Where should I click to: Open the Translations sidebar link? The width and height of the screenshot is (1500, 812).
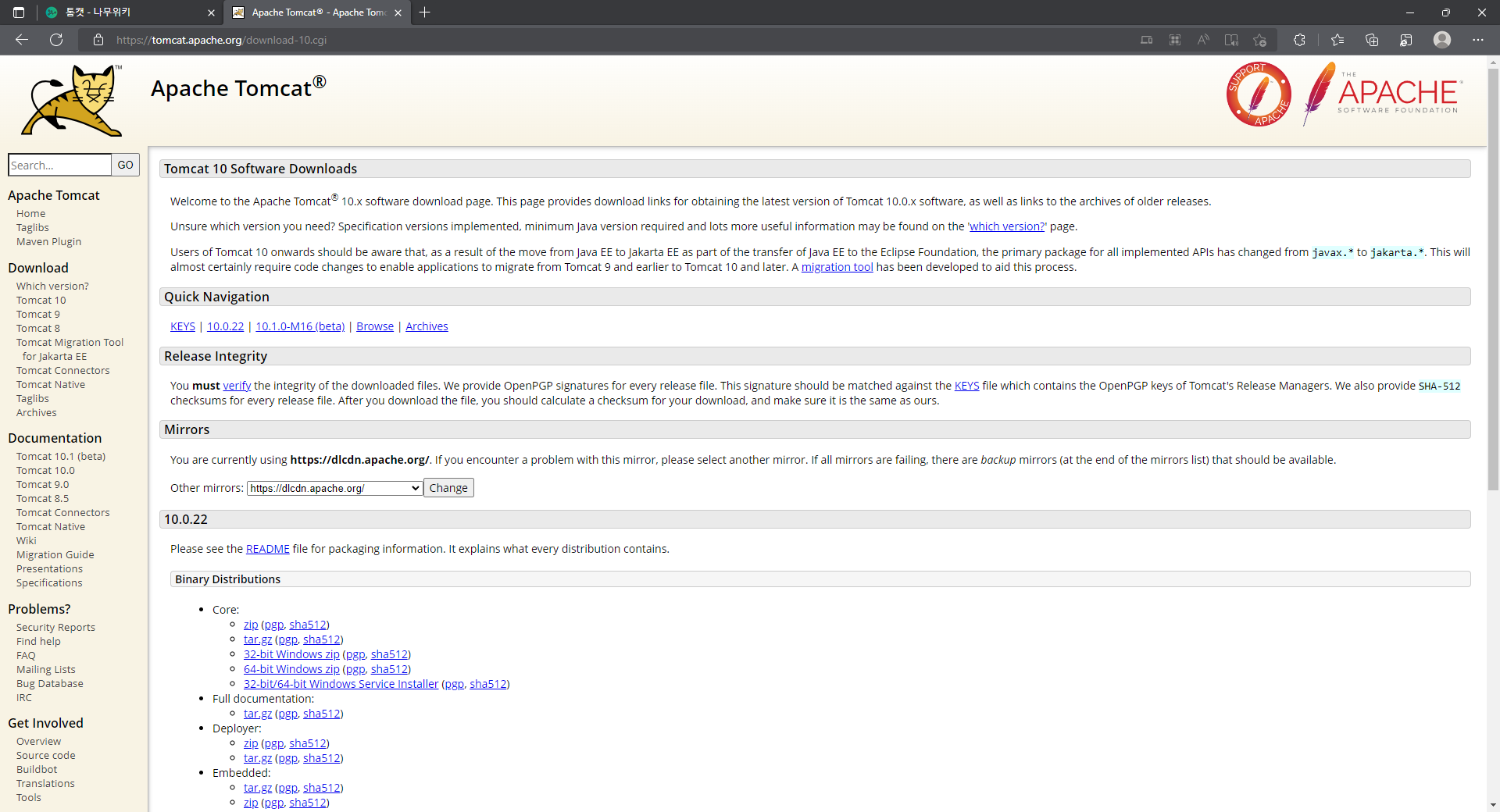coord(45,783)
